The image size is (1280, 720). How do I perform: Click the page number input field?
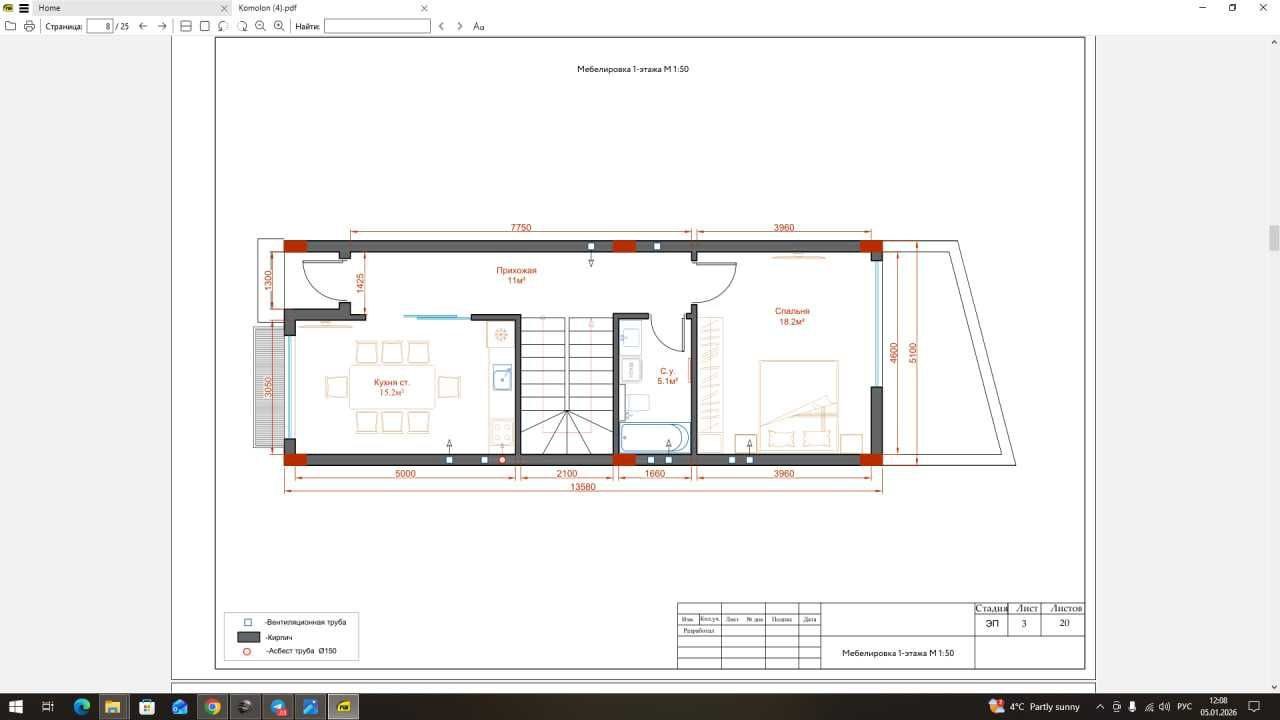pos(100,26)
